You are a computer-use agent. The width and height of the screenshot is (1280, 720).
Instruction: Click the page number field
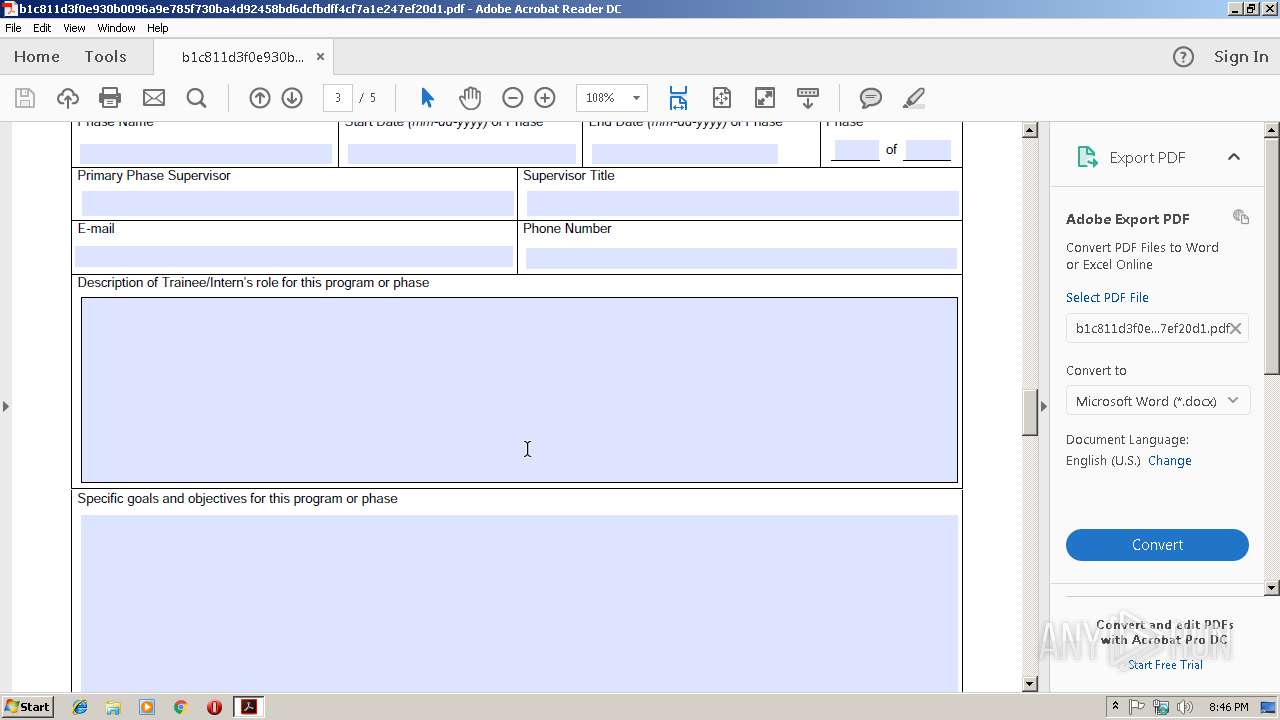[x=338, y=98]
